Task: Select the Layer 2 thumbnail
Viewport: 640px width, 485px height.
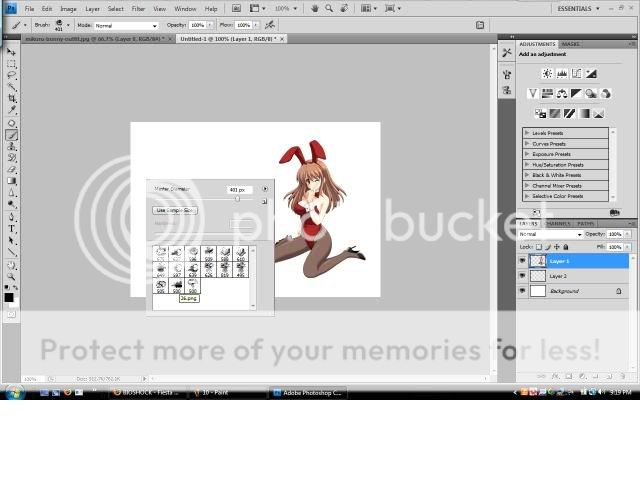Action: point(538,276)
